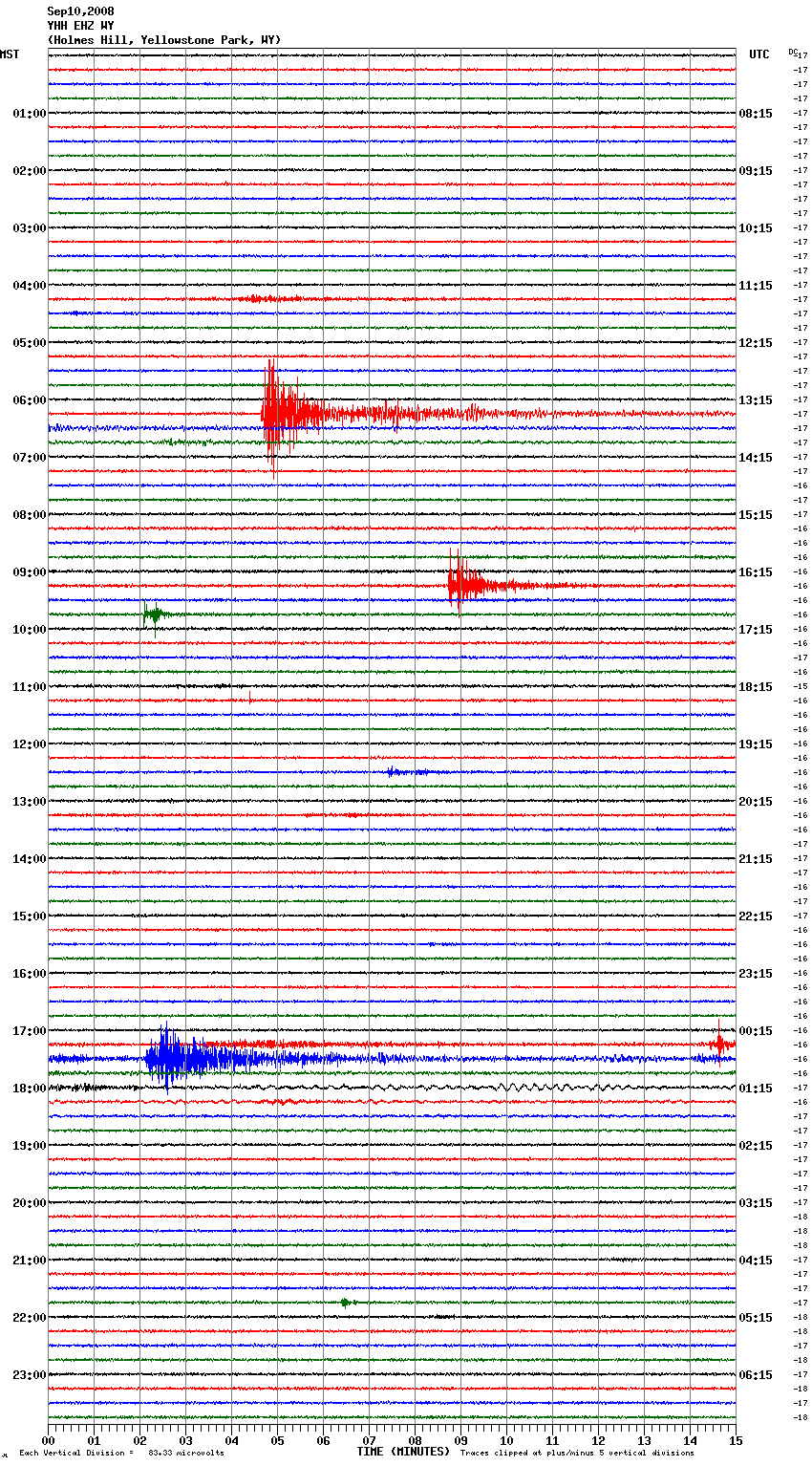Click the TIME (MINUTES) axis title
Image resolution: width=812 pixels, height=1466 pixels.
pos(403,1452)
